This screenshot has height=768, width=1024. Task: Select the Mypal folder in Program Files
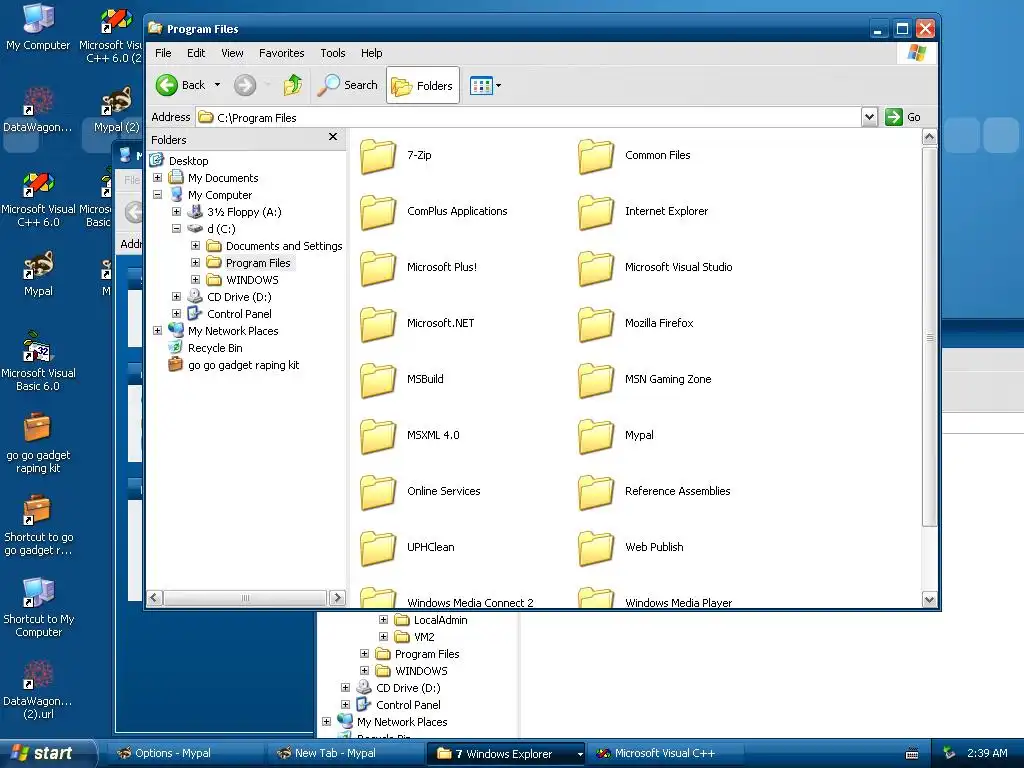pyautogui.click(x=596, y=436)
